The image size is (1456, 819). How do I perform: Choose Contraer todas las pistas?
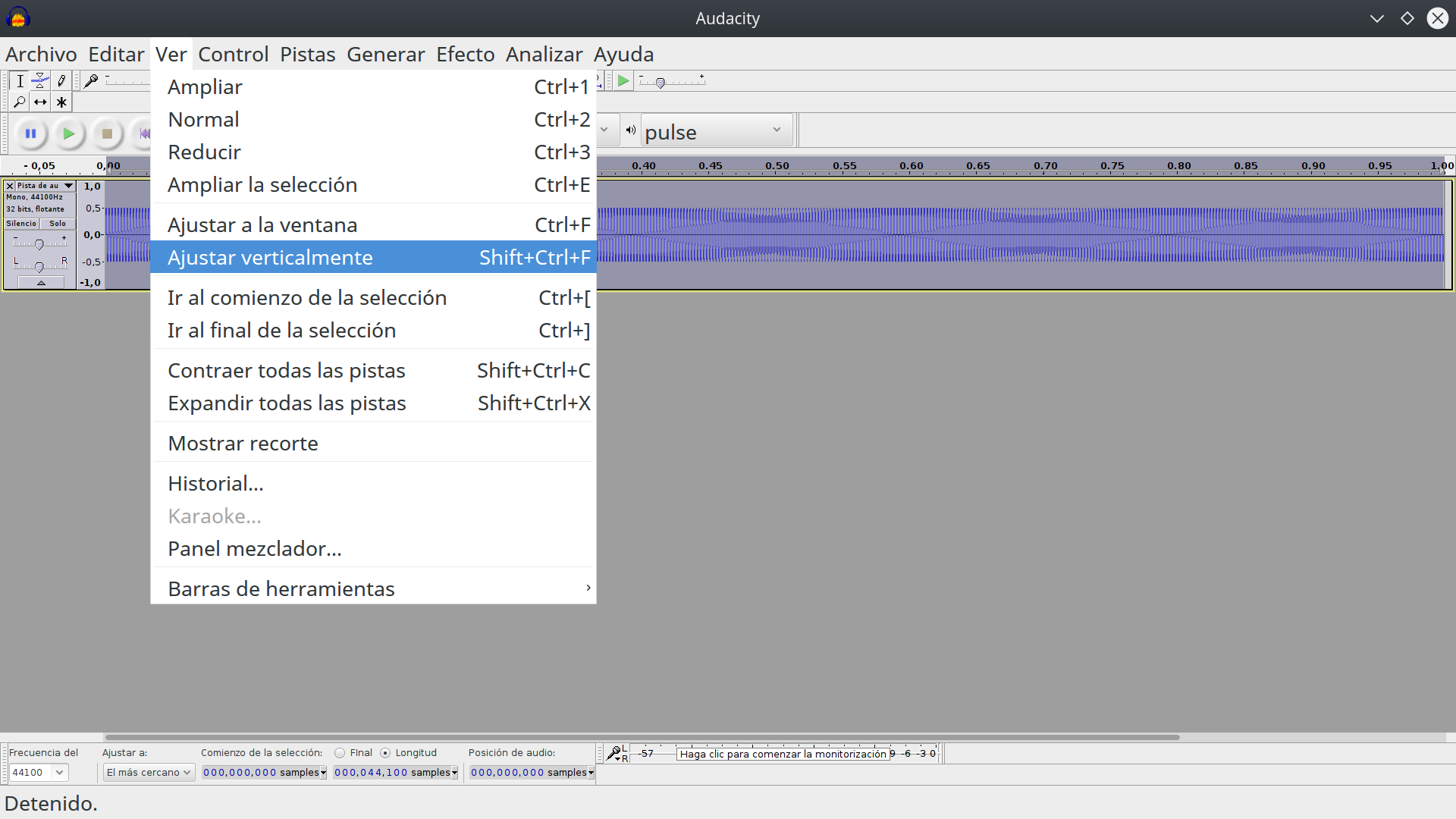point(373,371)
